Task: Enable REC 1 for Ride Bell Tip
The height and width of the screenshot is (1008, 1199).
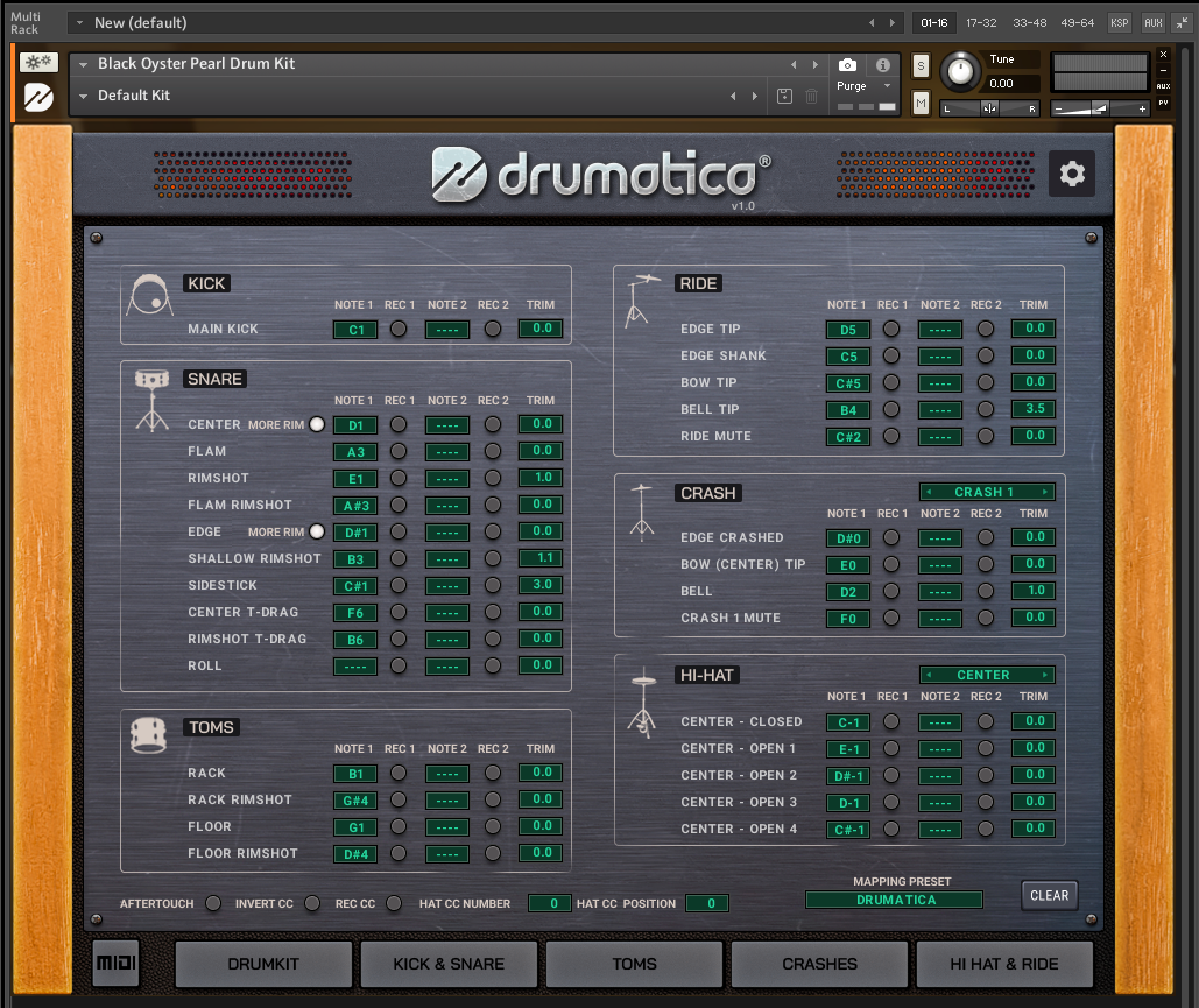Action: point(891,409)
